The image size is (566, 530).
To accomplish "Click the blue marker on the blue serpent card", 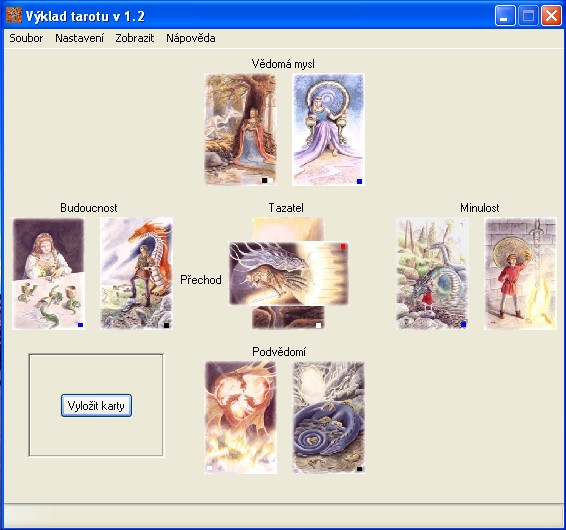I will (463, 325).
